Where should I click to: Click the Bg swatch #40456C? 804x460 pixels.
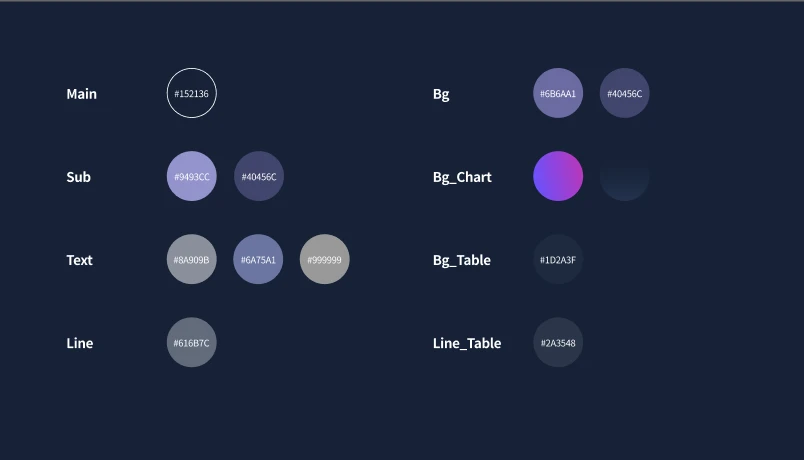click(x=625, y=93)
